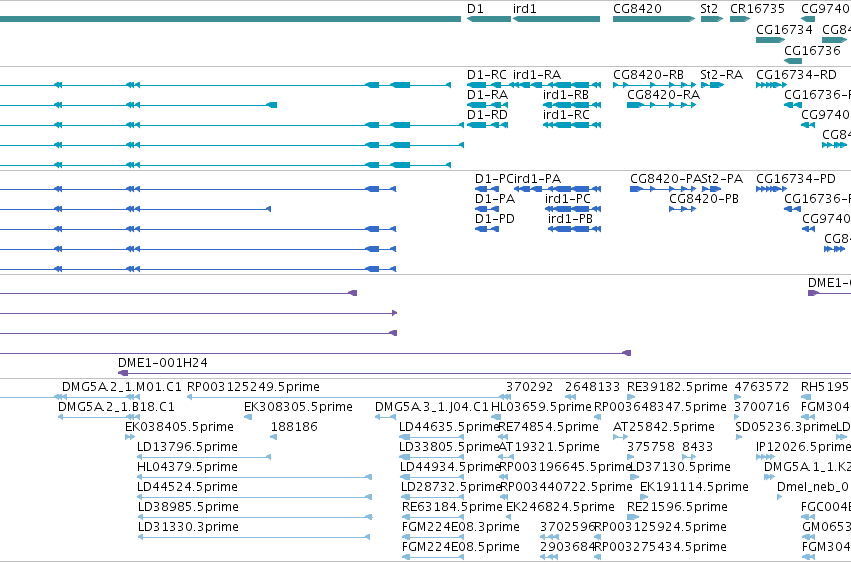Select the CG8420-RA transcript label
Screen dimensions: 851x562
coord(663,95)
